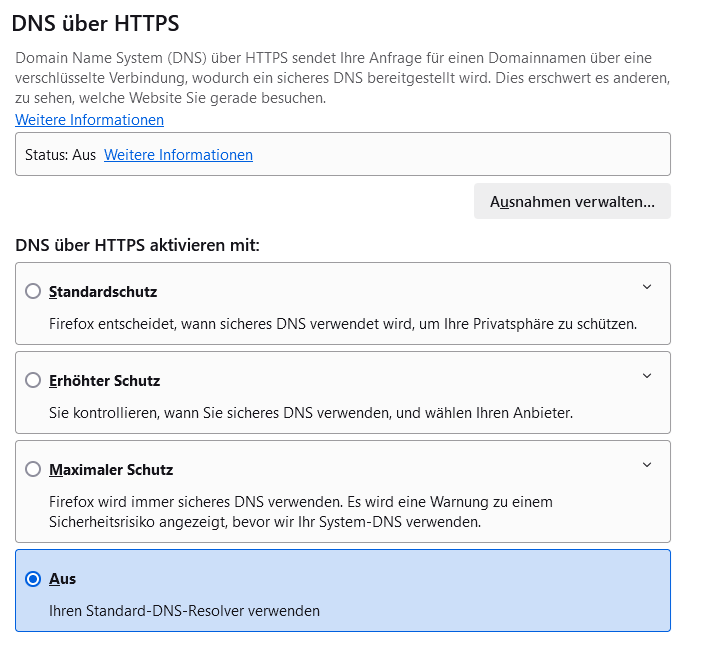Click 'Ihren Standard-DNS-Resolver verwenden' description
711x651 pixels.
pyautogui.click(x=184, y=611)
